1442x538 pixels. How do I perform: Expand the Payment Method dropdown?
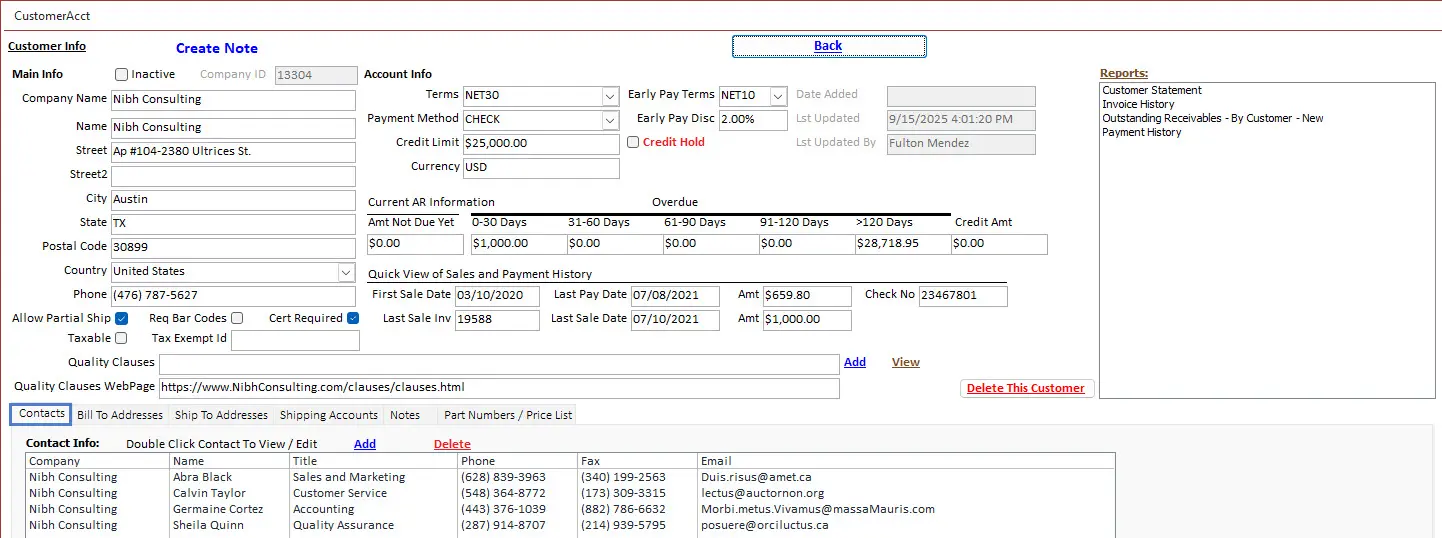pos(610,120)
